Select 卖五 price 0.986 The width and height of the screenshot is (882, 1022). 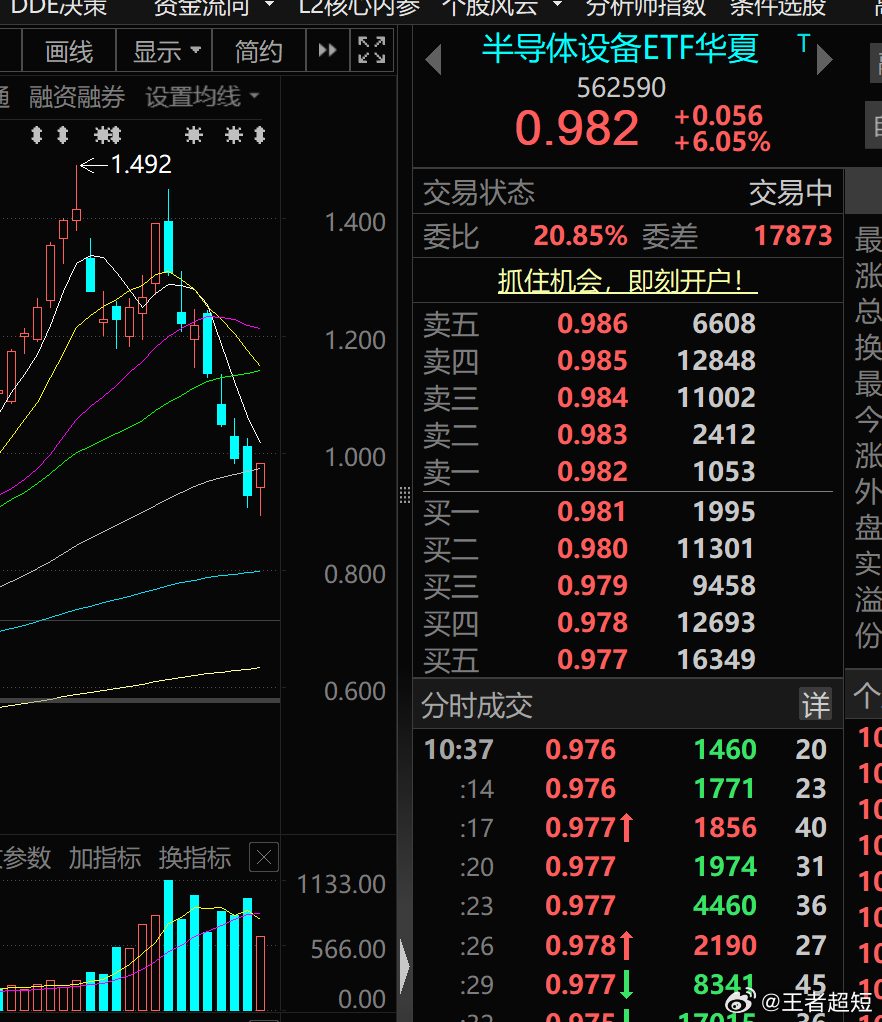[x=592, y=324]
